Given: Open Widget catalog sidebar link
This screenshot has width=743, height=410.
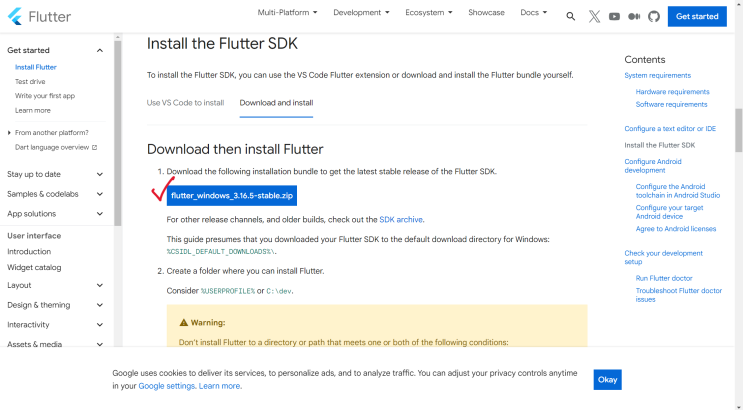Looking at the screenshot, I should click(34, 268).
